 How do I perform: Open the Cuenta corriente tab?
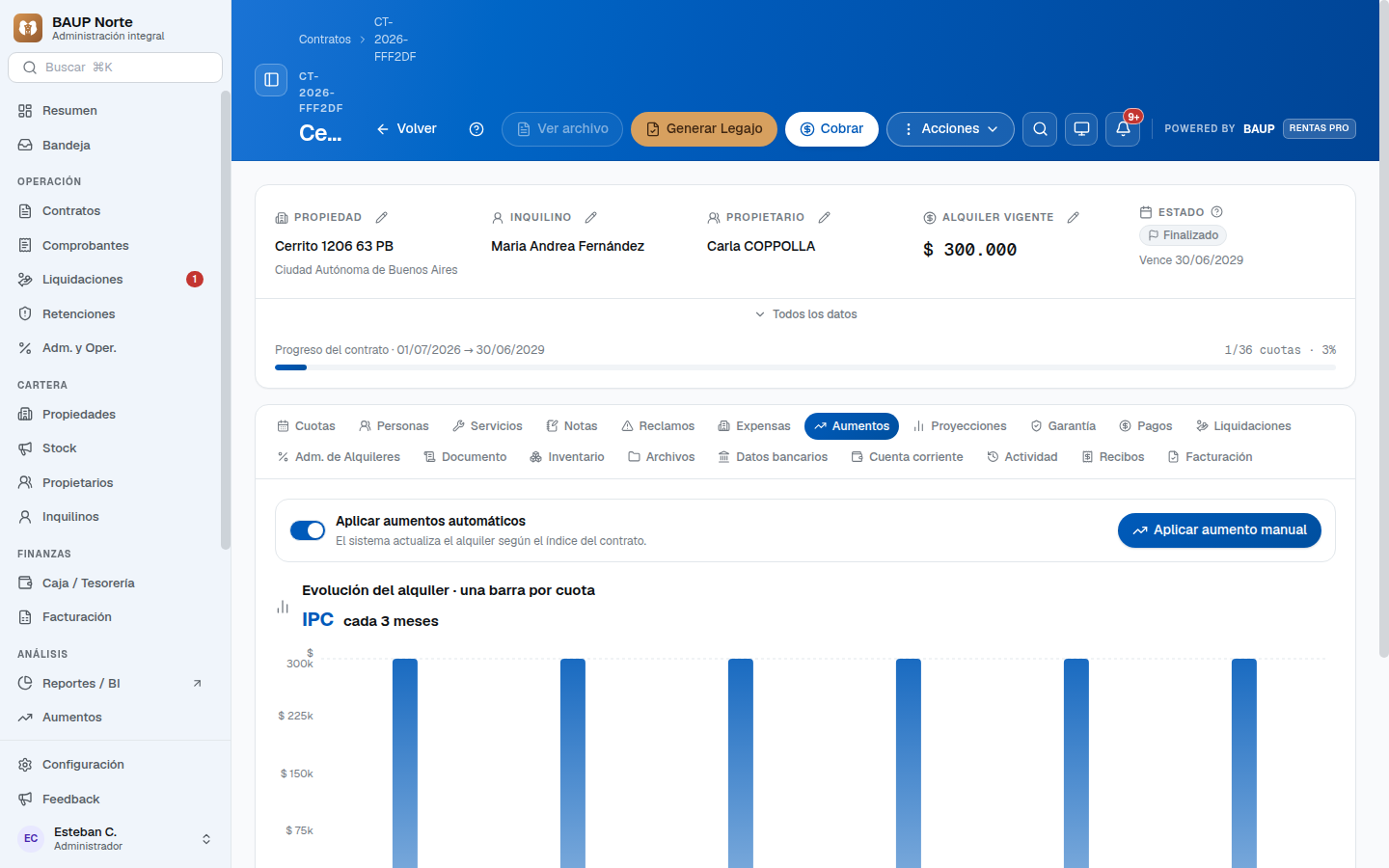907,457
